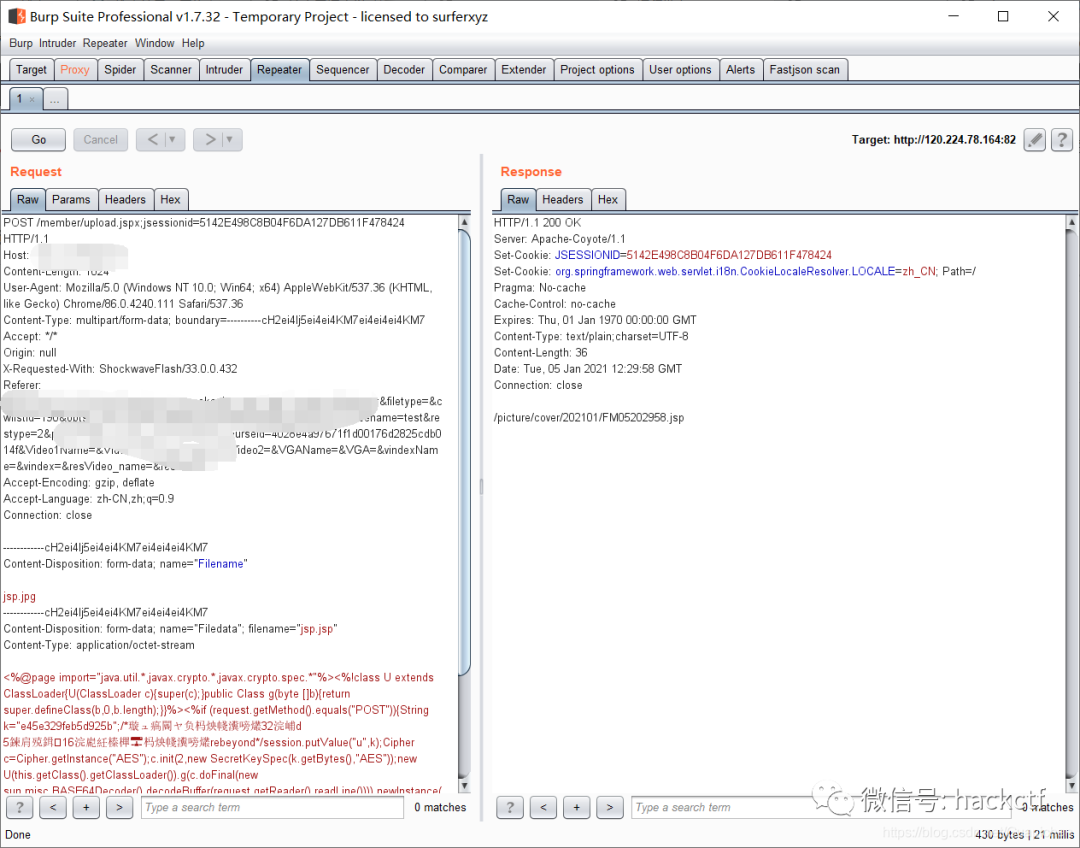Open the back history dropdown arrow

pos(173,140)
